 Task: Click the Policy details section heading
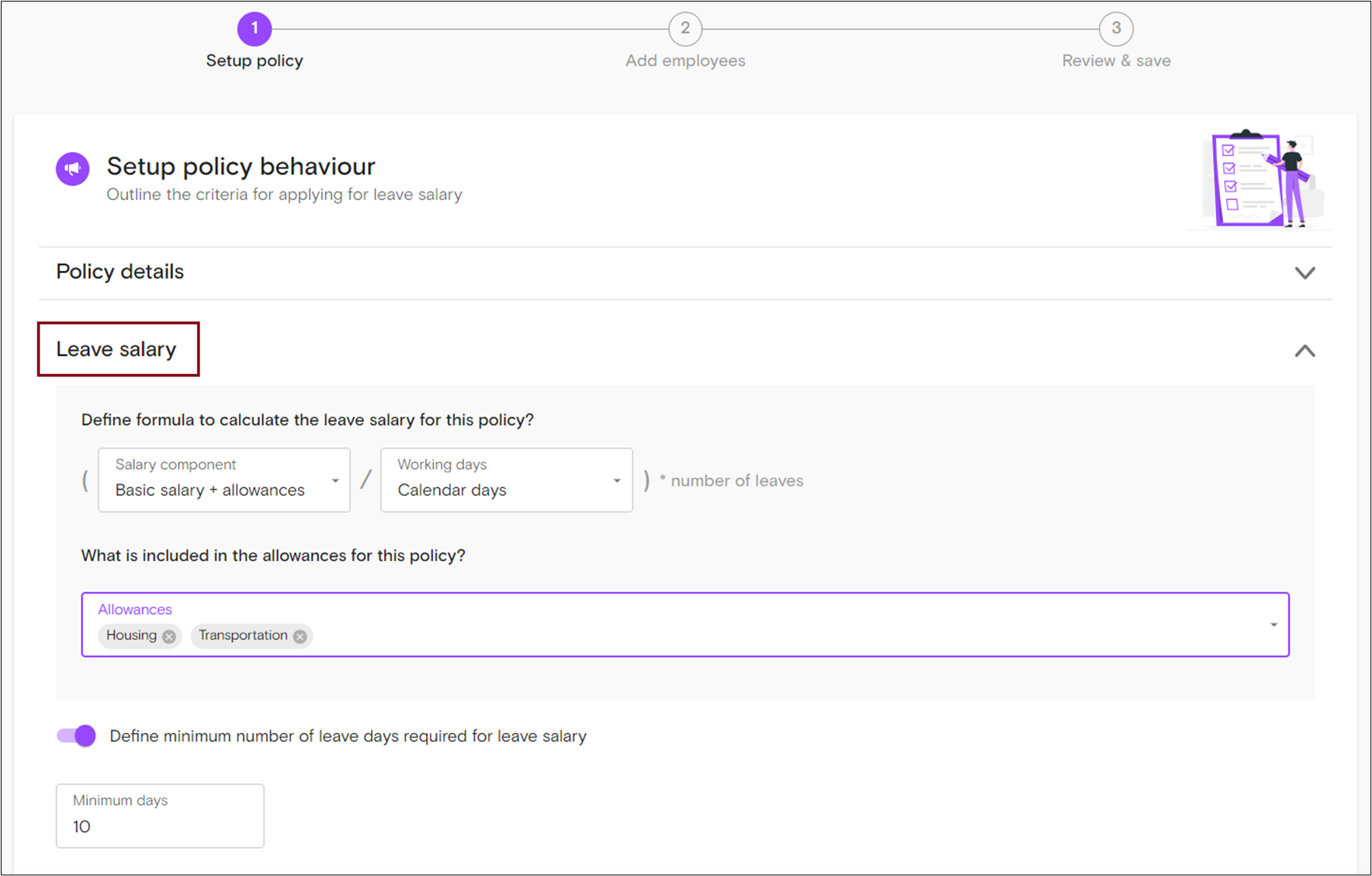pos(120,272)
